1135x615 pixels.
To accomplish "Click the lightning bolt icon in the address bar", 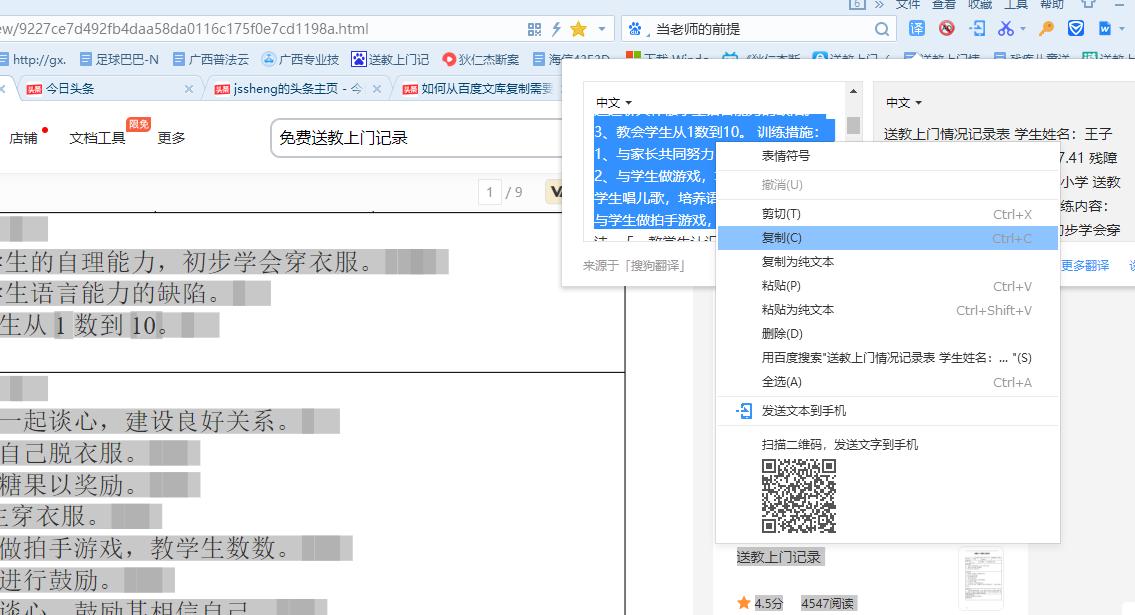I will [556, 29].
